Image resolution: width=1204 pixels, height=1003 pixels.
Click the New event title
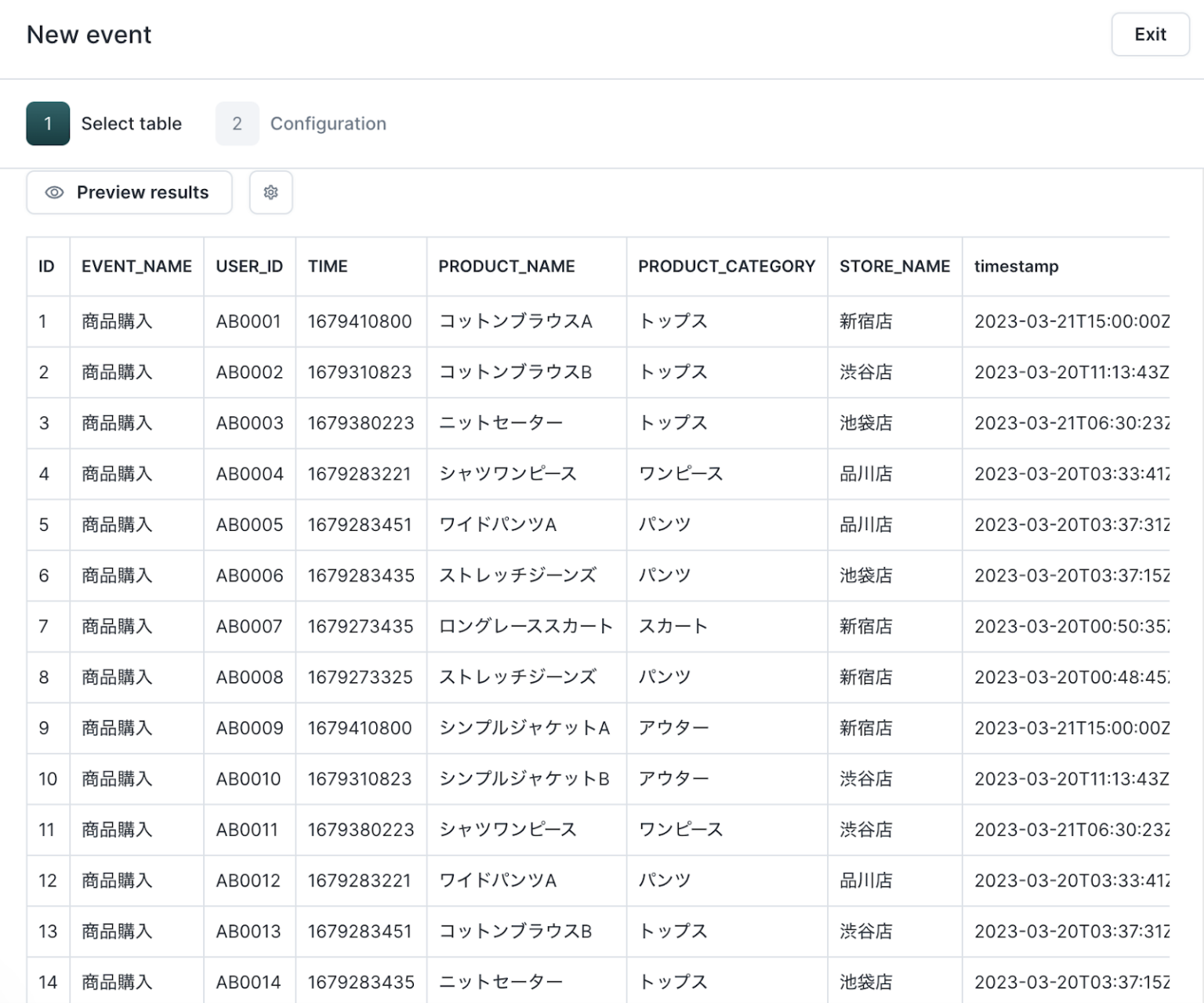[89, 34]
